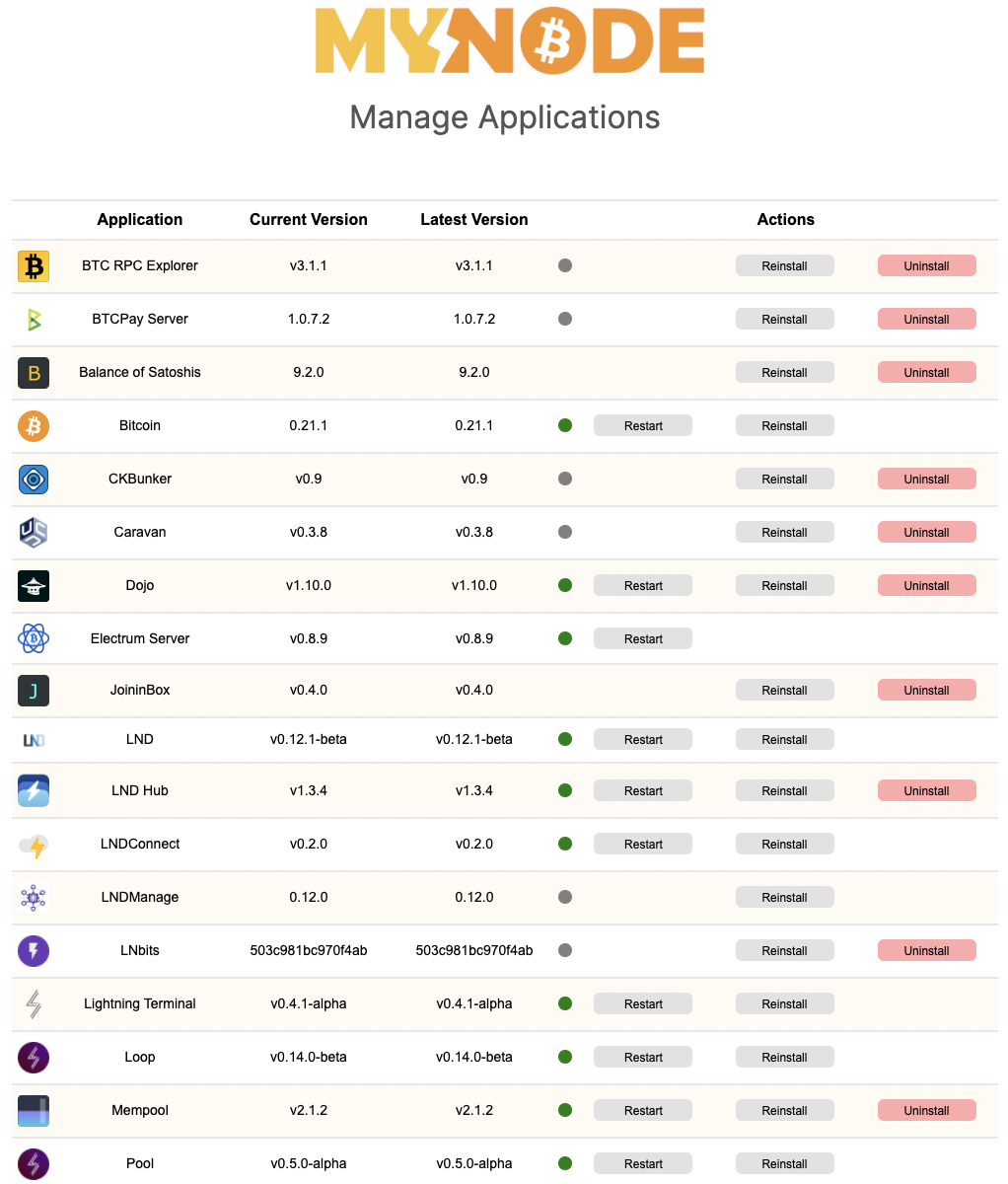Click the Dojo app icon

pos(34,586)
